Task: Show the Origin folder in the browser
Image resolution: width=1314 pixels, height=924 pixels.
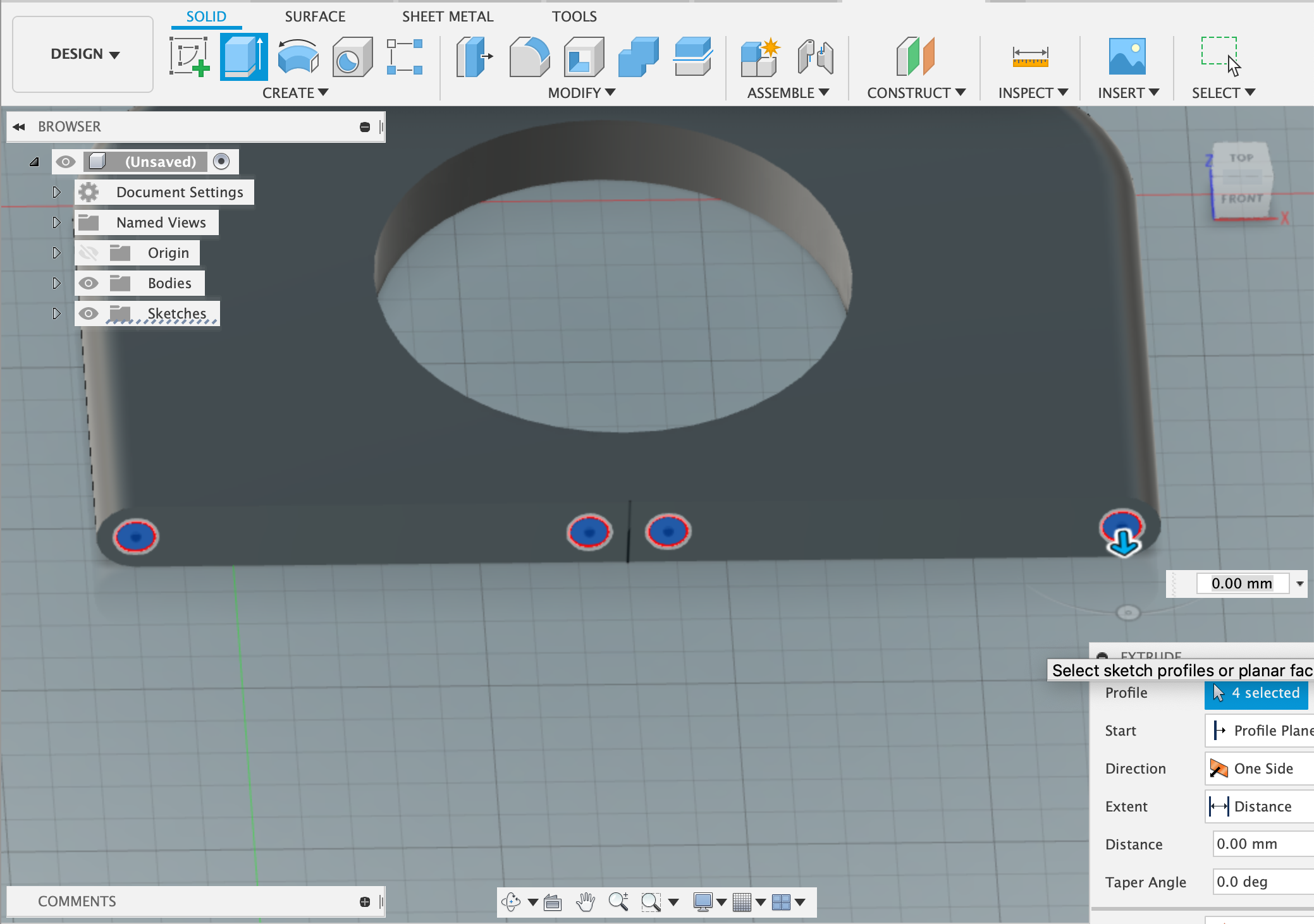Action: point(89,252)
